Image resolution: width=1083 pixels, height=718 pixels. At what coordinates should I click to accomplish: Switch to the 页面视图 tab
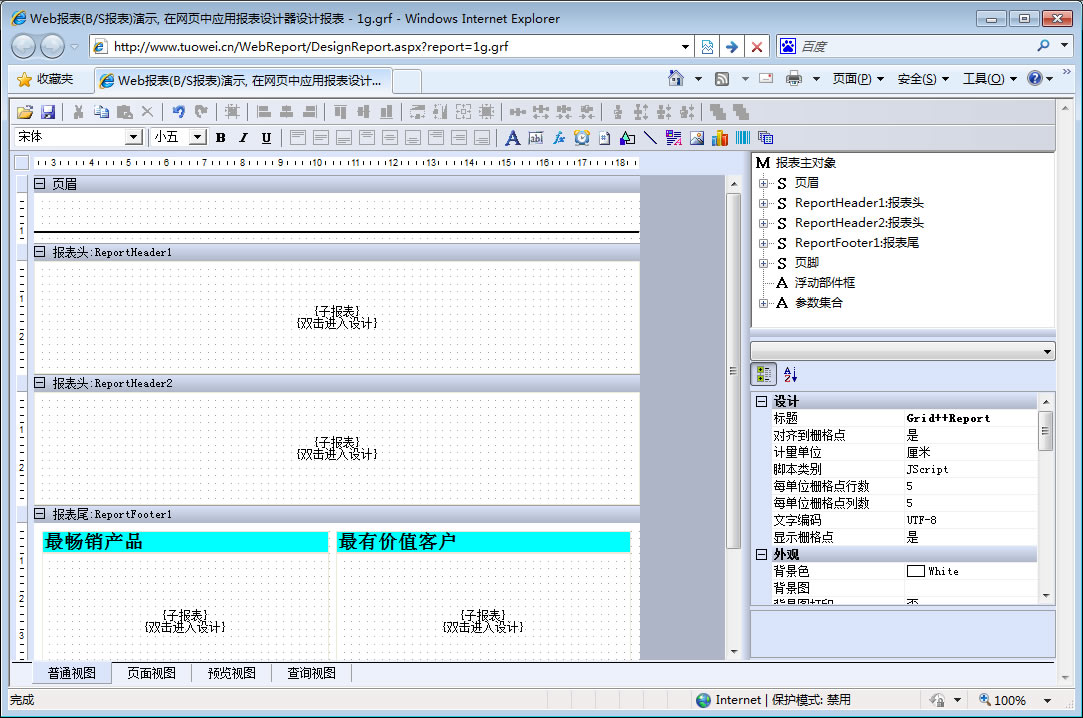click(x=151, y=673)
